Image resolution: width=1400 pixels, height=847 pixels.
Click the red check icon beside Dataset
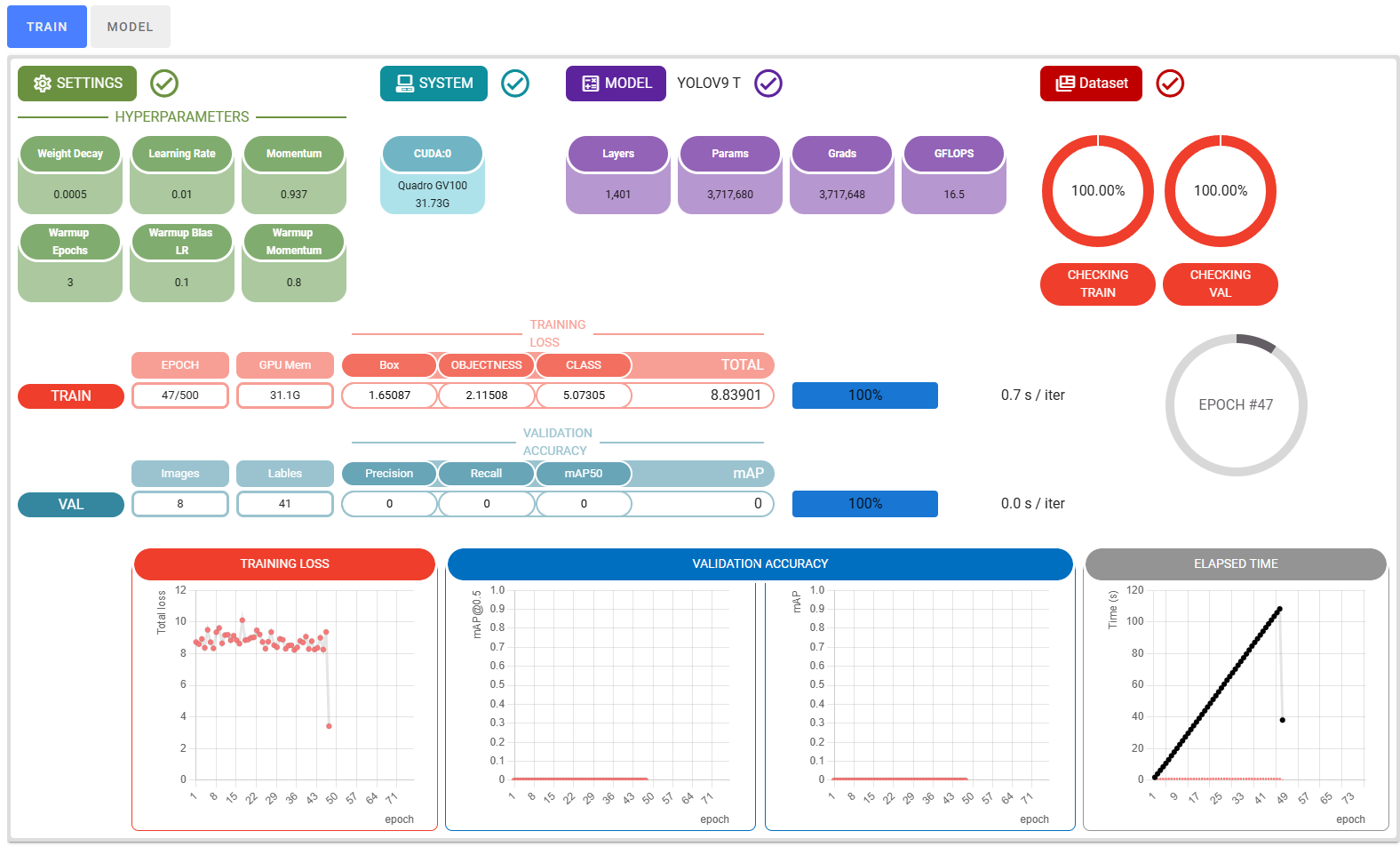pos(1170,84)
